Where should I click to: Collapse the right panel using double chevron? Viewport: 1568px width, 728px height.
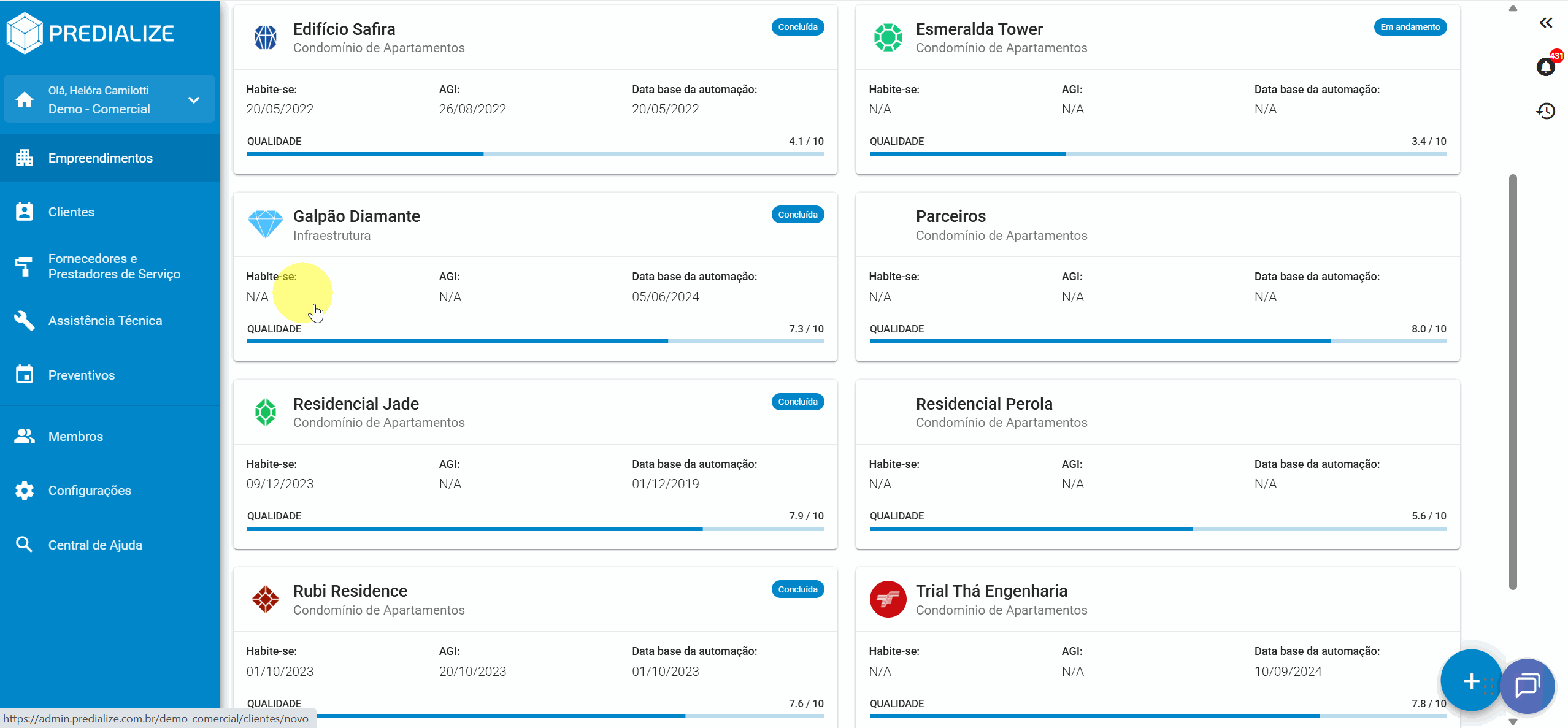pyautogui.click(x=1546, y=23)
